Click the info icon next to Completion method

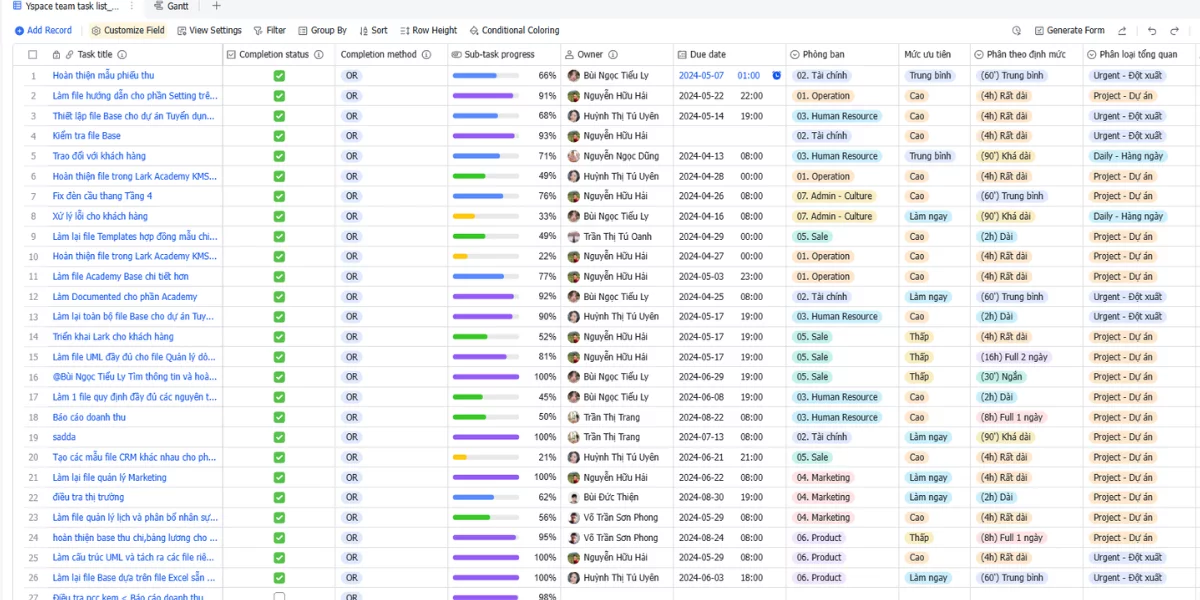pyautogui.click(x=427, y=55)
